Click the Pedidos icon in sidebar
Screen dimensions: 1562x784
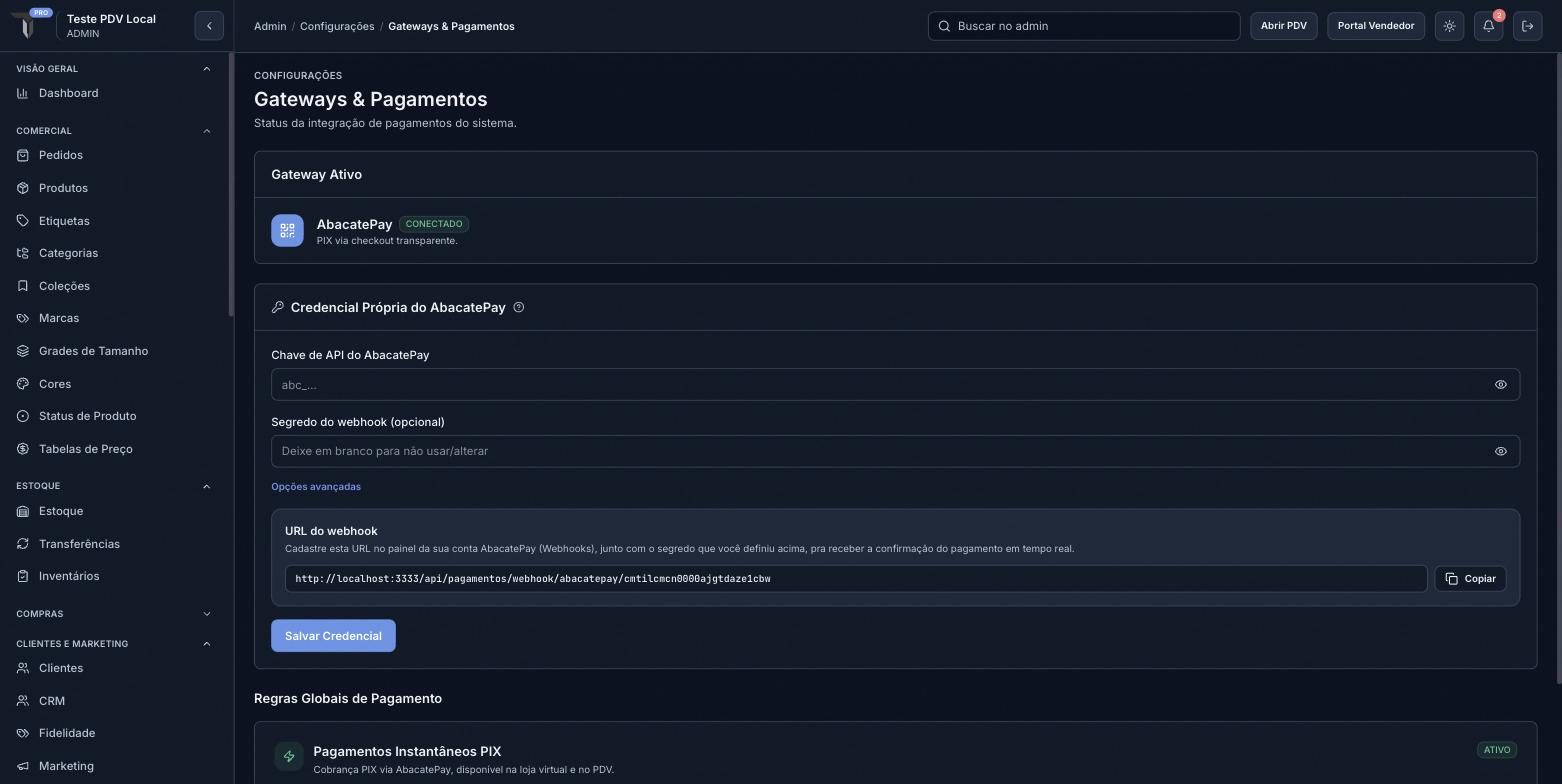point(23,155)
